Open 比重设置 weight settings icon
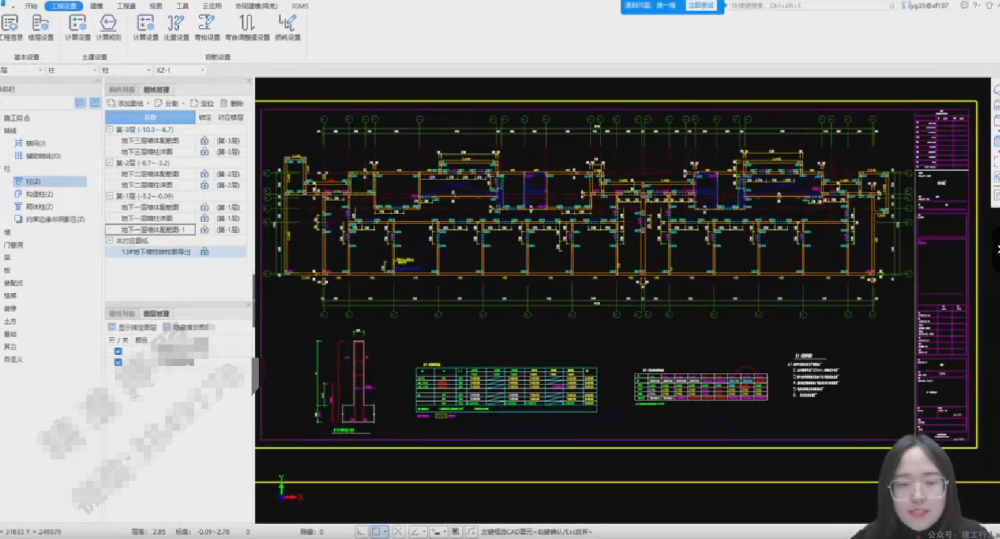This screenshot has width=1000, height=539. 176,27
